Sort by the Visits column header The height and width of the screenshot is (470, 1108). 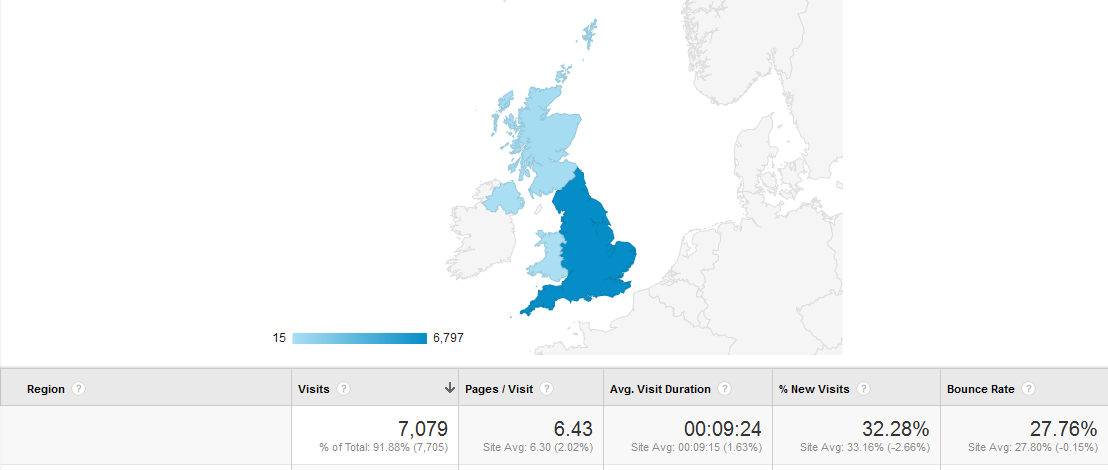(314, 389)
